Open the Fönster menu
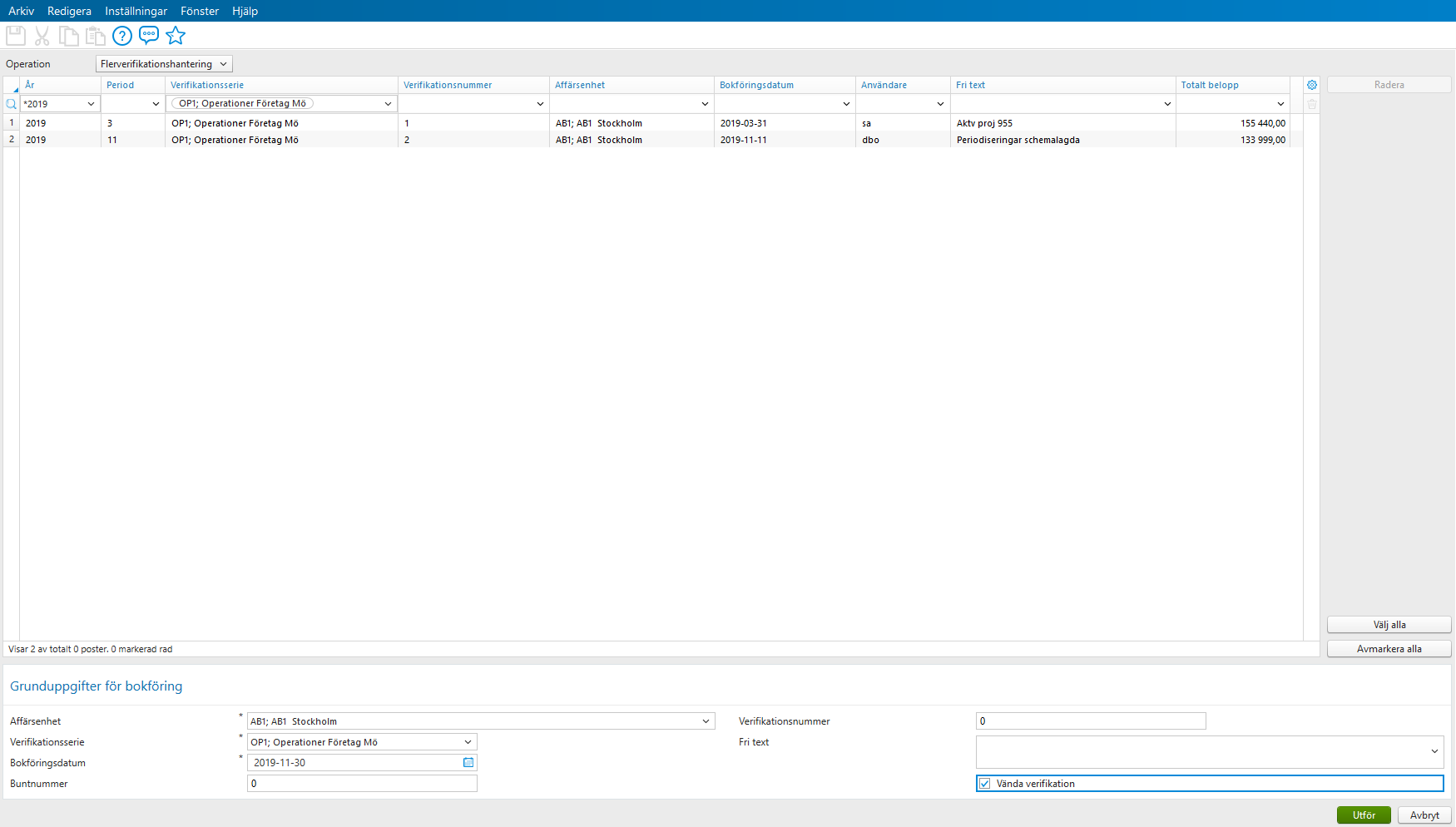 click(x=199, y=11)
